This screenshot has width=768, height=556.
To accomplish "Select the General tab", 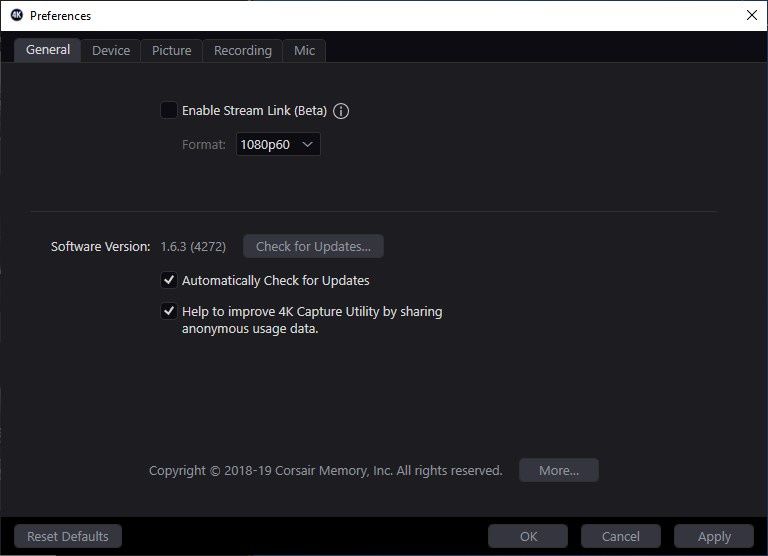I will point(48,50).
